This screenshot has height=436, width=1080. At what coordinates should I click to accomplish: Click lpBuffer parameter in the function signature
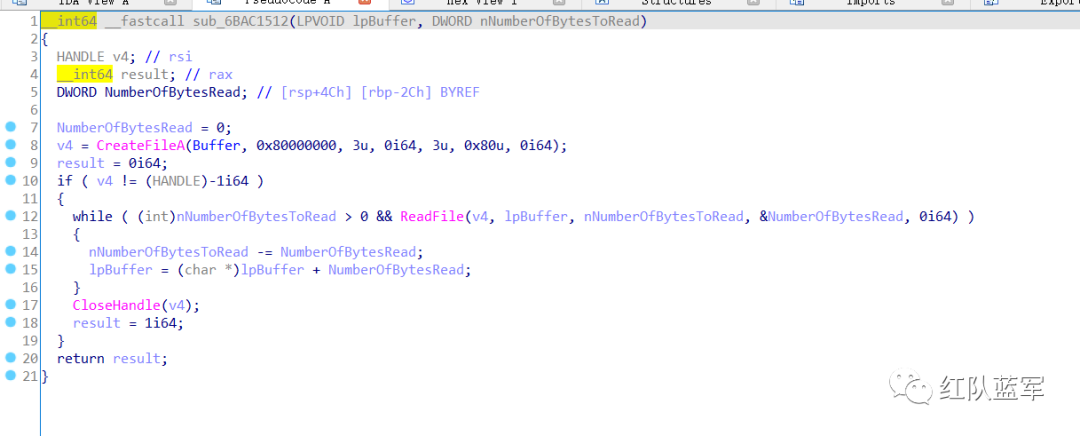tap(384, 21)
